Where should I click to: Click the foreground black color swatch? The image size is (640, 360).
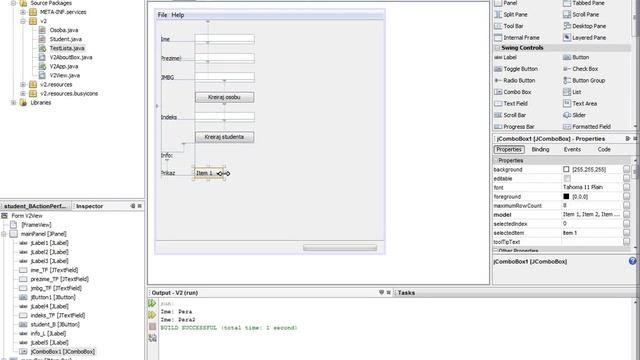pyautogui.click(x=566, y=196)
